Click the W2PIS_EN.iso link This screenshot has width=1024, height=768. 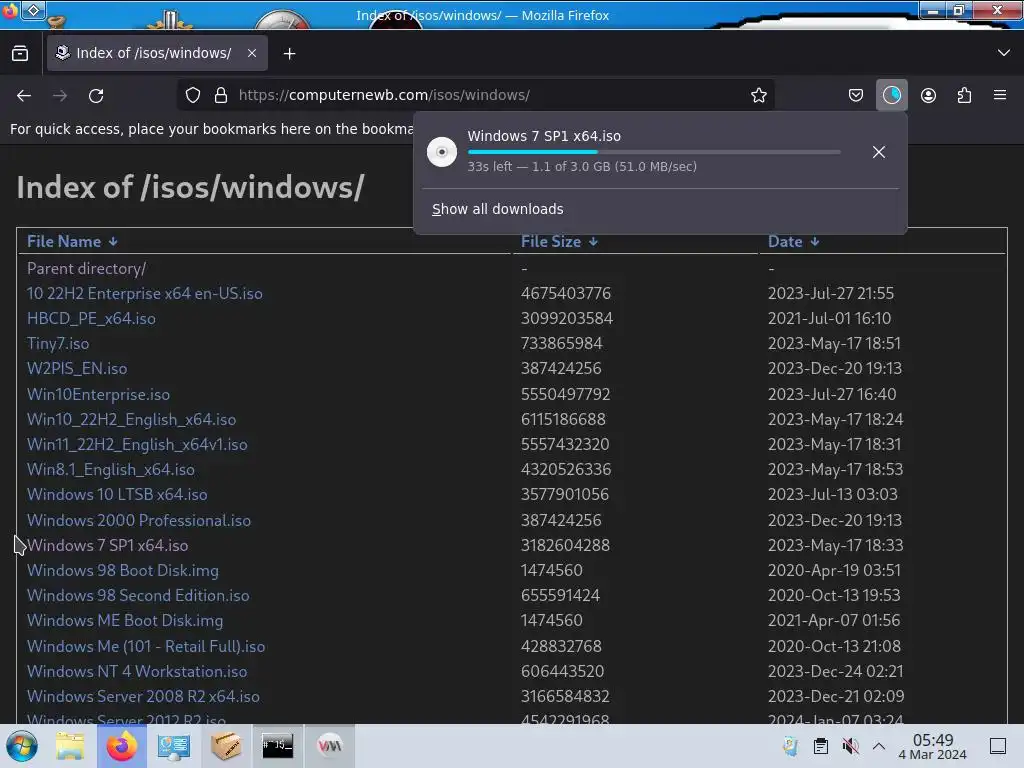point(76,368)
